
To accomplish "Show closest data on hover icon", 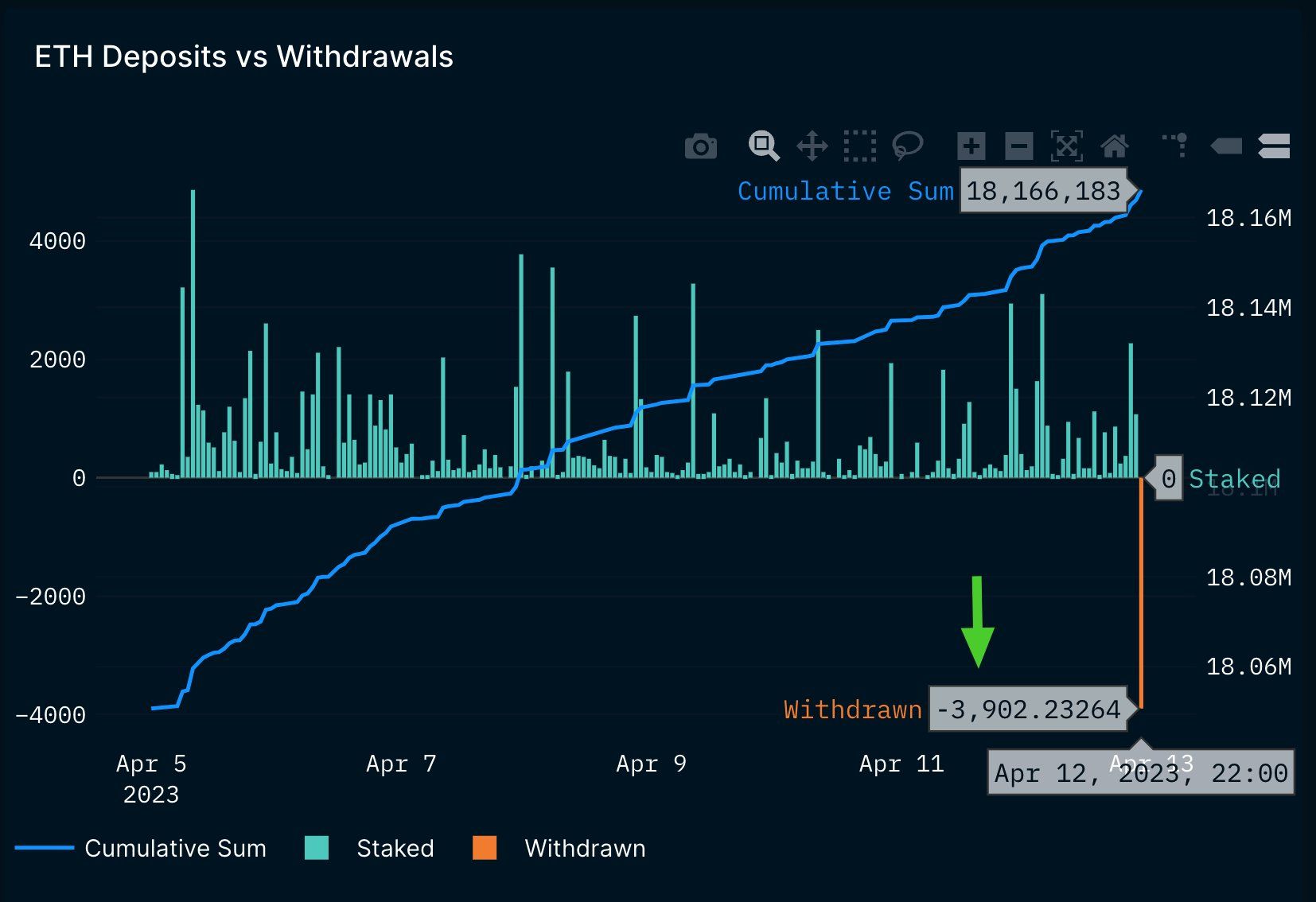I will (1226, 146).
